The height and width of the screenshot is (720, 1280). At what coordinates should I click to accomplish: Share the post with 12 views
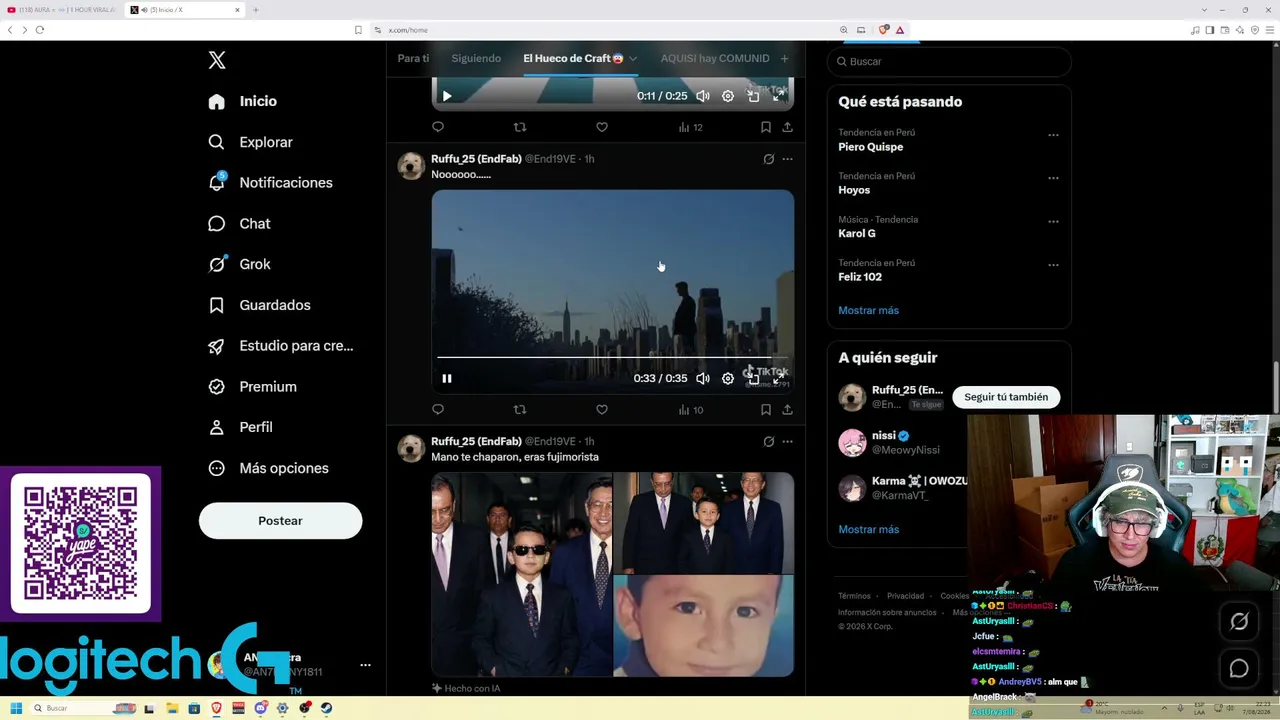click(x=788, y=127)
